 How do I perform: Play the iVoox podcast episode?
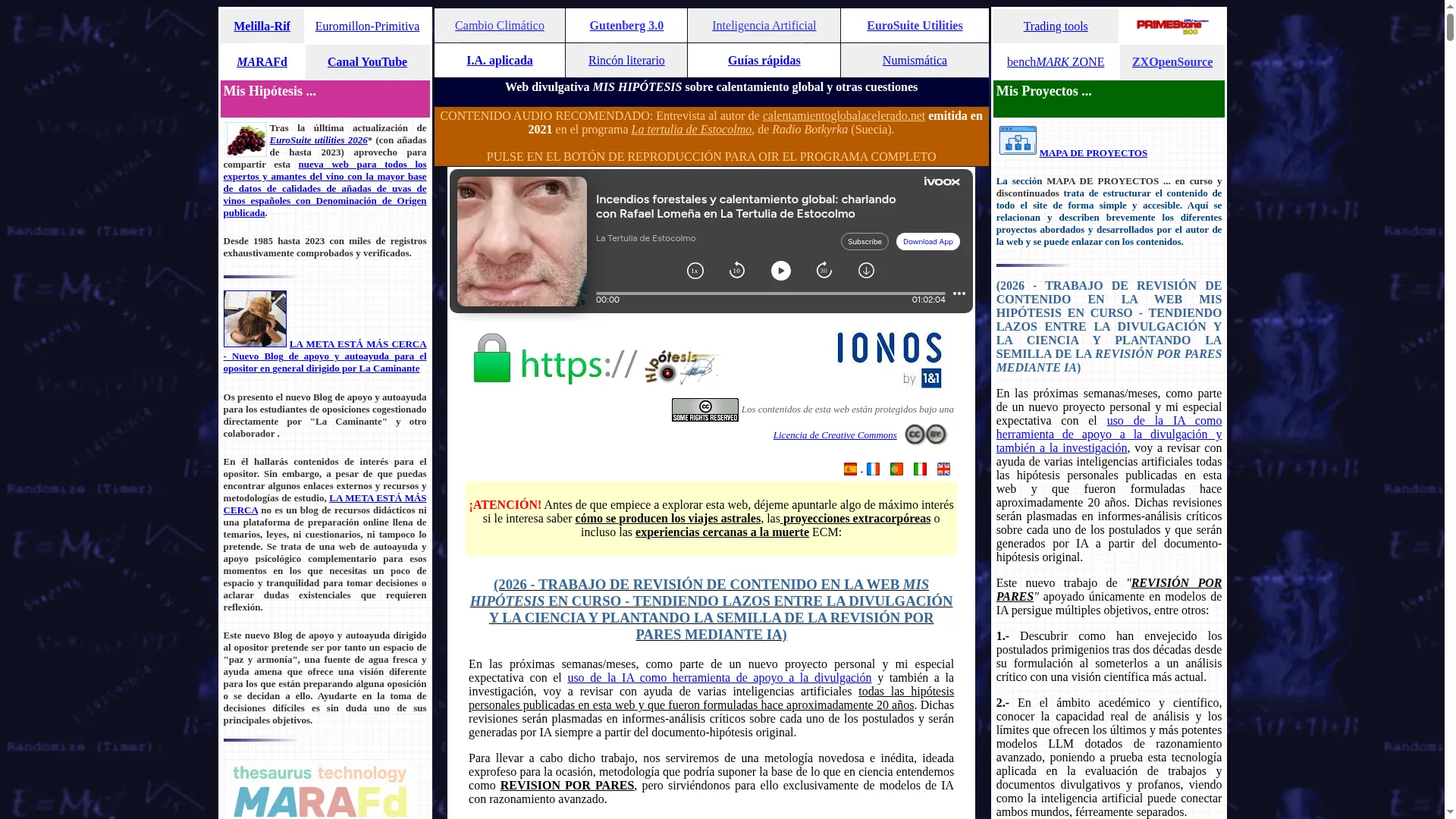click(x=780, y=271)
